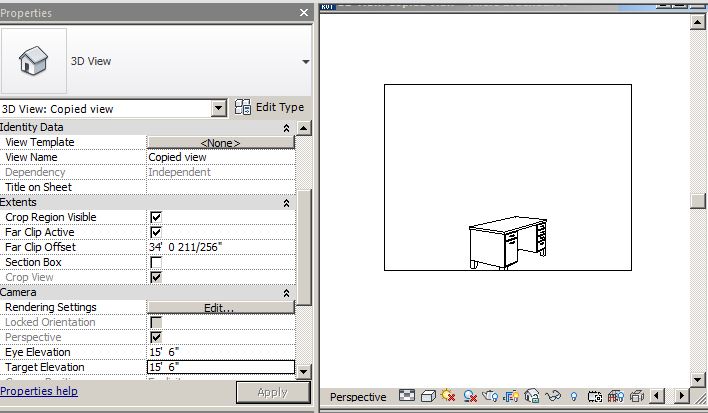Click the '3D View' type name text
The height and width of the screenshot is (413, 708).
click(x=91, y=61)
